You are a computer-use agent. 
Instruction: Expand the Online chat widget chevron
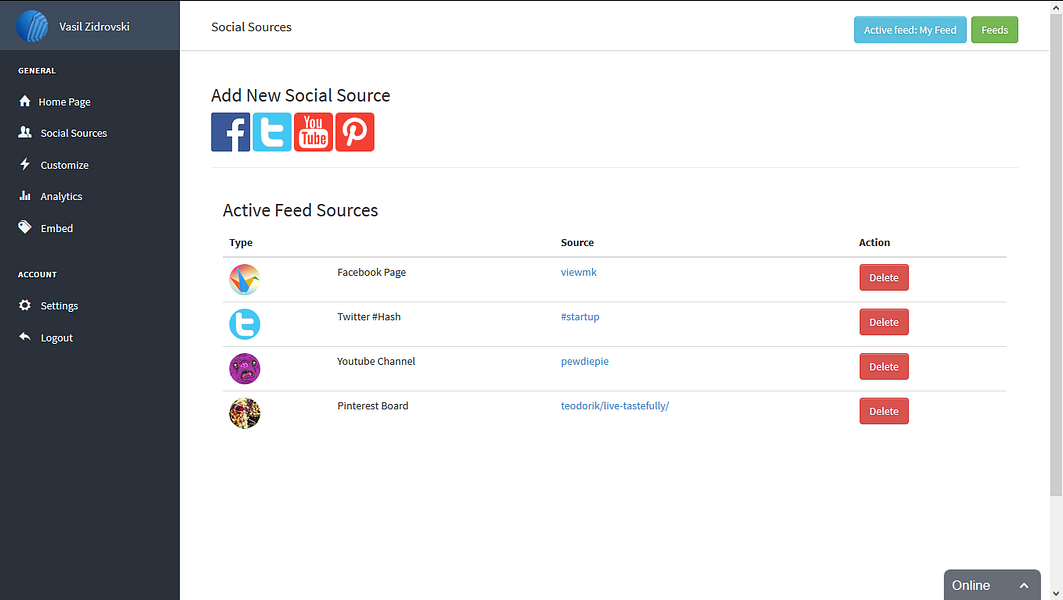pyautogui.click(x=1024, y=586)
